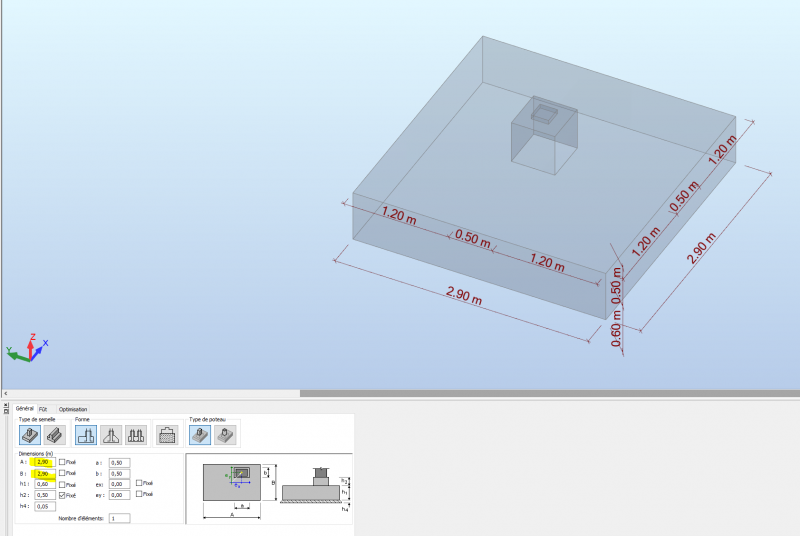This screenshot has height=536, width=800.
Task: Click the lean concrete footing icon
Action: [167, 435]
